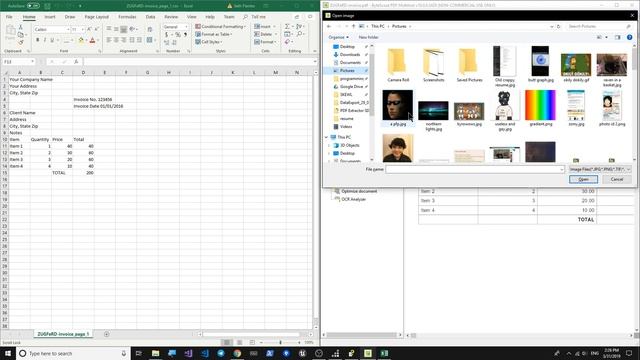Click the red Font Color A icon
The width and height of the screenshot is (640, 360).
[92, 40]
